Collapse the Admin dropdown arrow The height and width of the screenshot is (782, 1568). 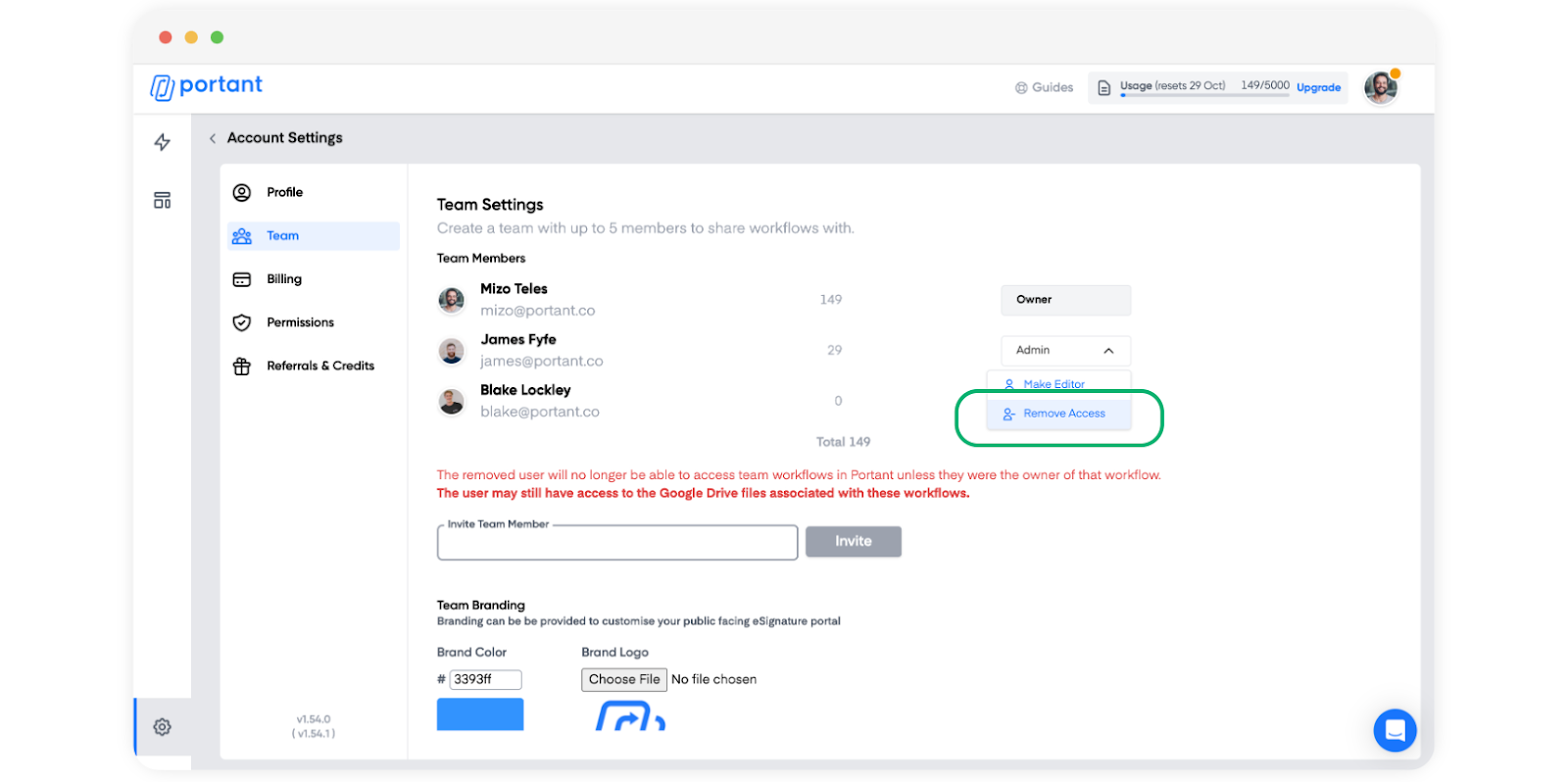(x=1108, y=351)
